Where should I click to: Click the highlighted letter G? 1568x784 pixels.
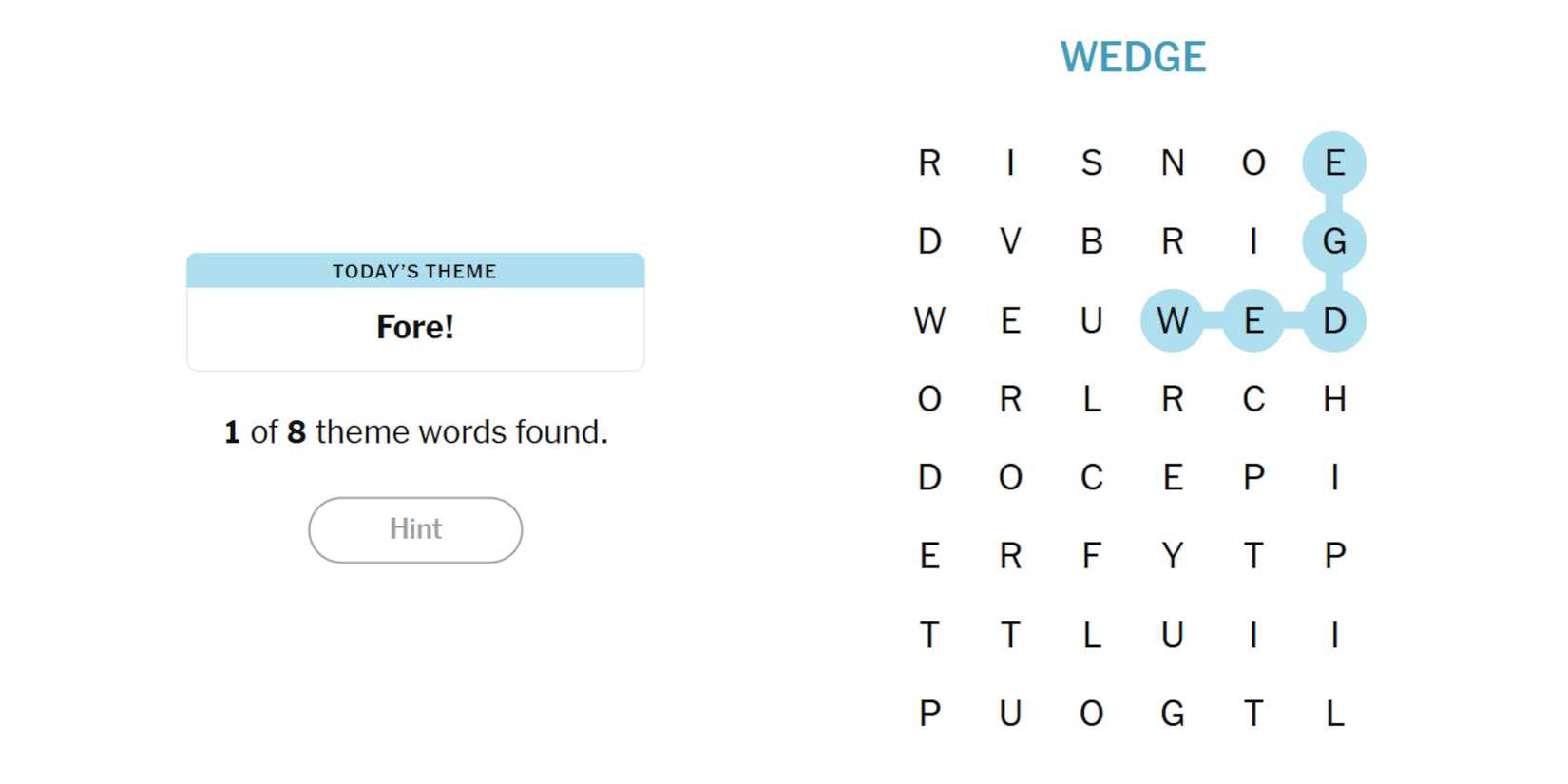coord(1334,241)
